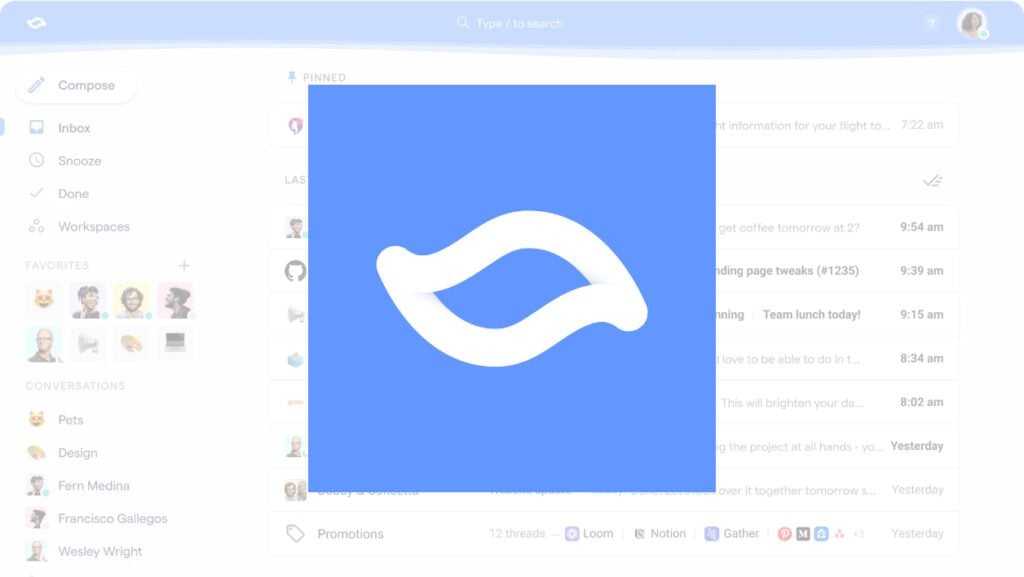
Task: Open the Fern Medina conversation
Action: 78,486
